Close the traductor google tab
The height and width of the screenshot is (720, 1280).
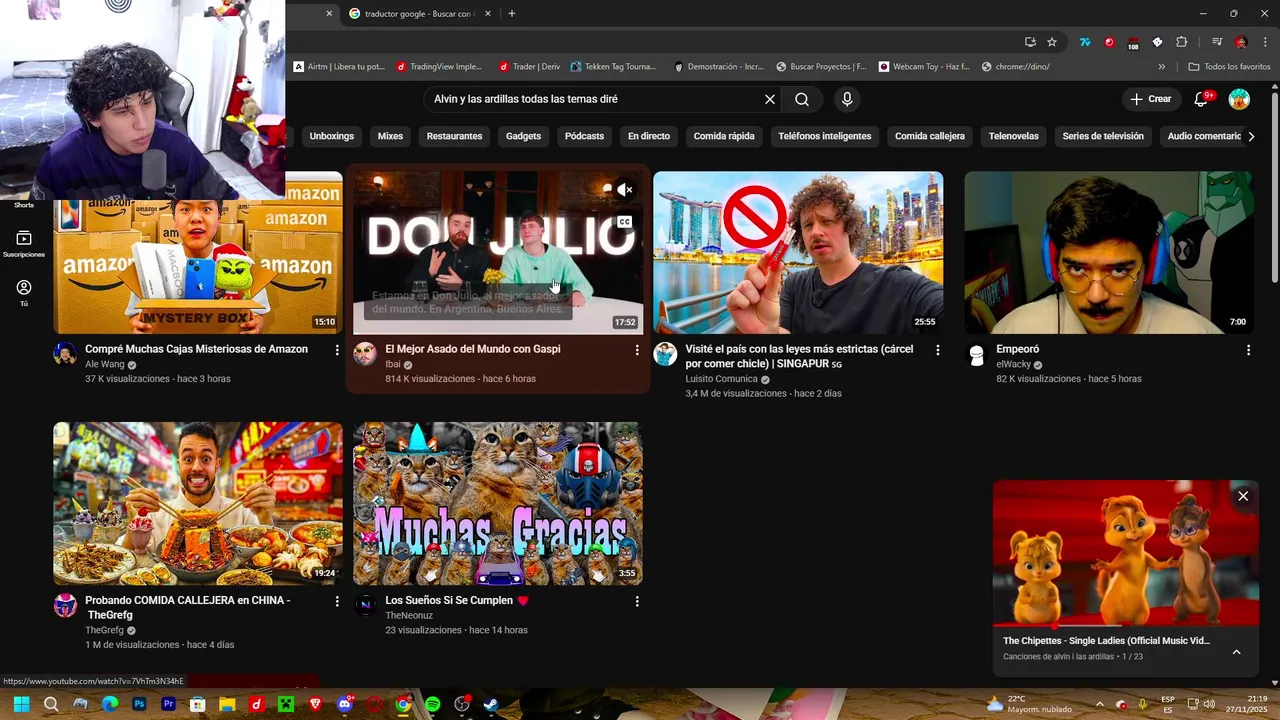point(488,14)
